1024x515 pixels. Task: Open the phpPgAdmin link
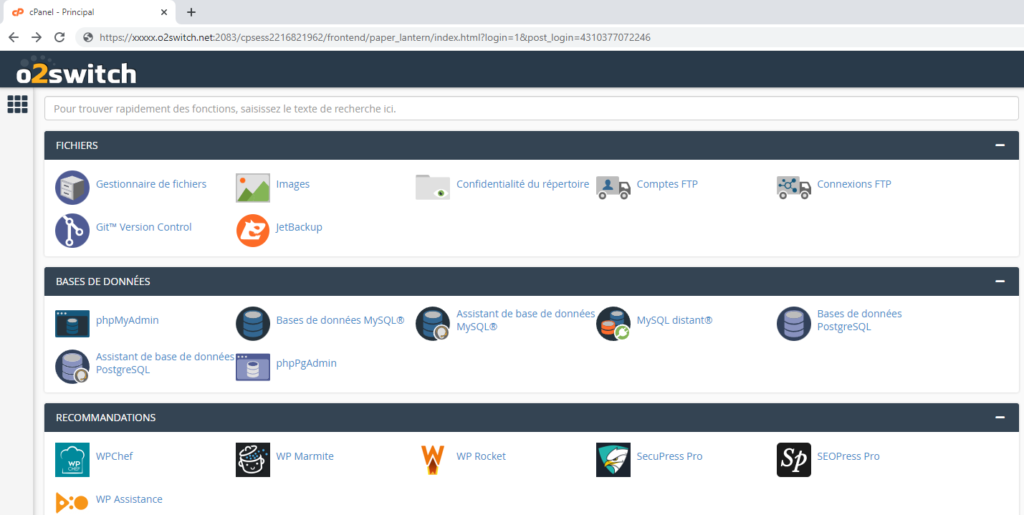[306, 363]
